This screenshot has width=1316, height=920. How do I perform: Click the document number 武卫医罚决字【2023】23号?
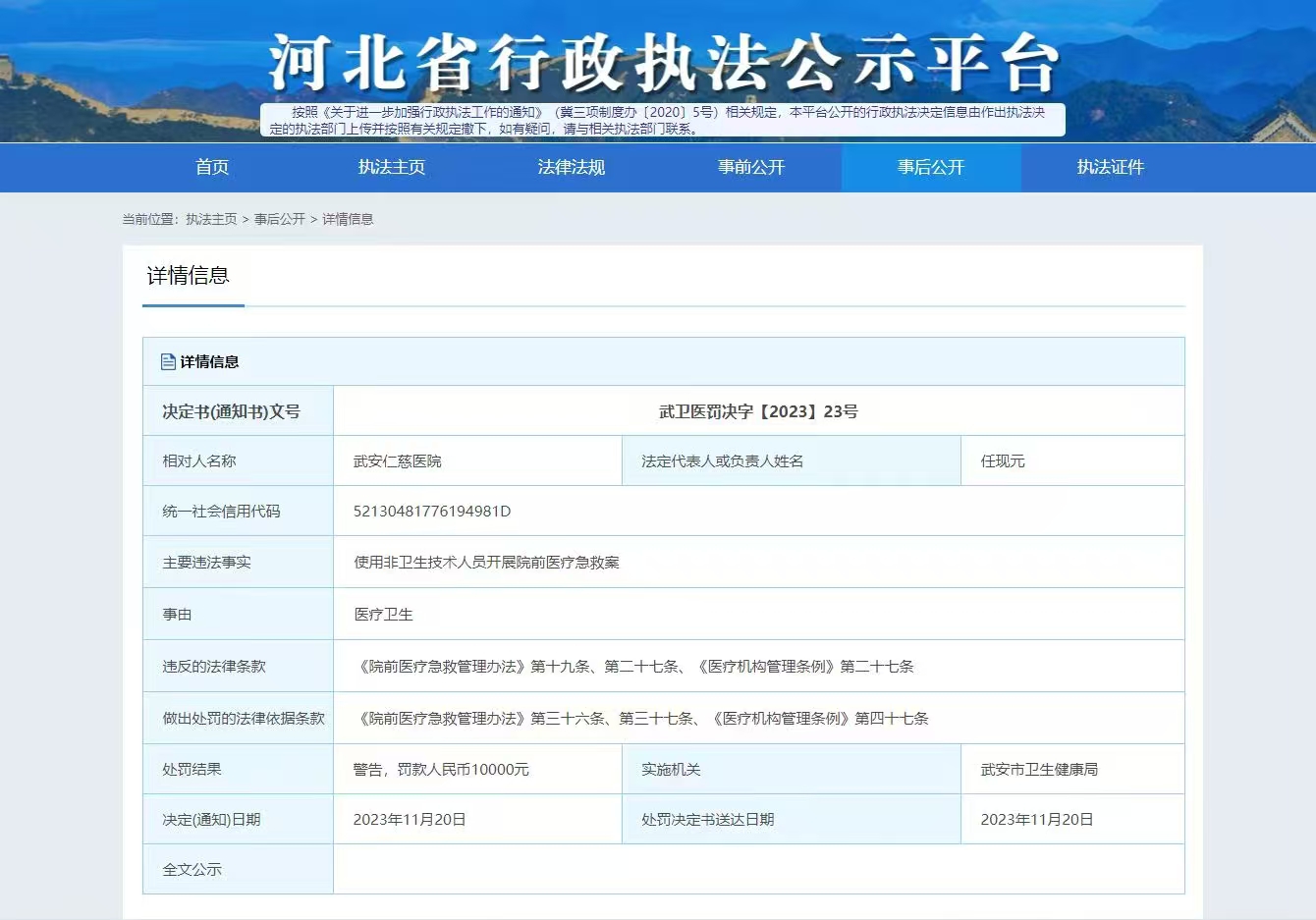pyautogui.click(x=758, y=411)
